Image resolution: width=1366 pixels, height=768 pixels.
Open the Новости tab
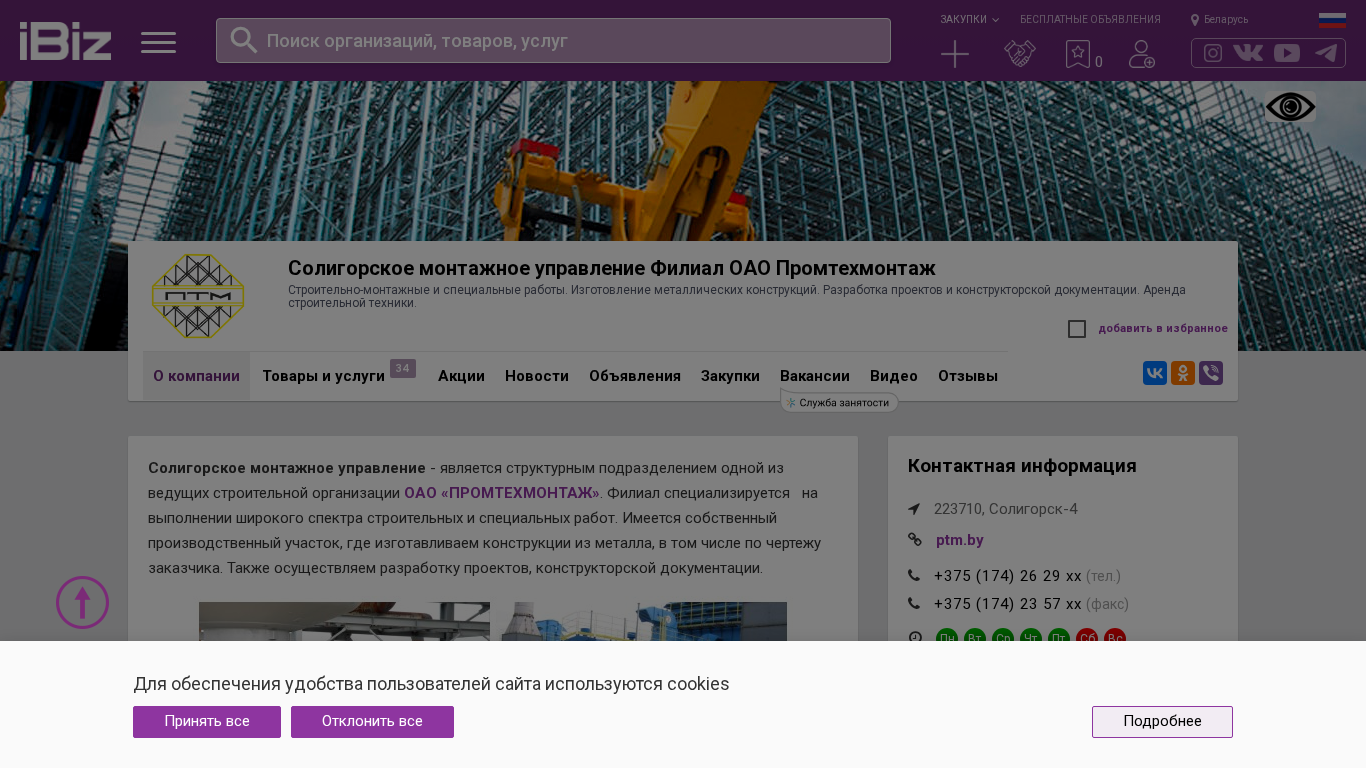537,376
